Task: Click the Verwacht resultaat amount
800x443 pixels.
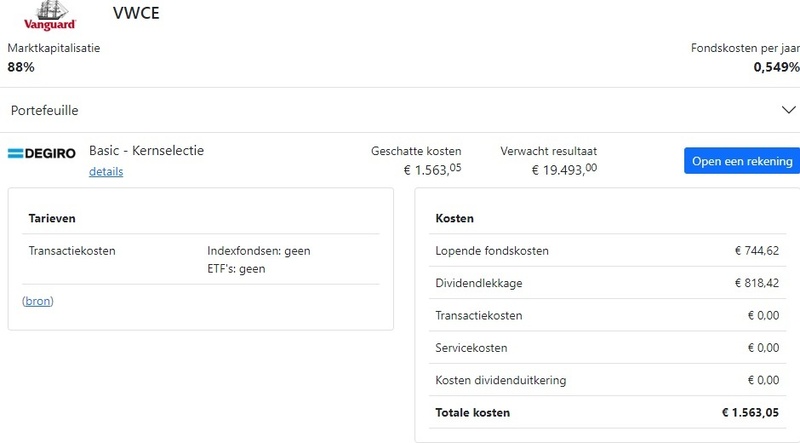Action: 563,170
